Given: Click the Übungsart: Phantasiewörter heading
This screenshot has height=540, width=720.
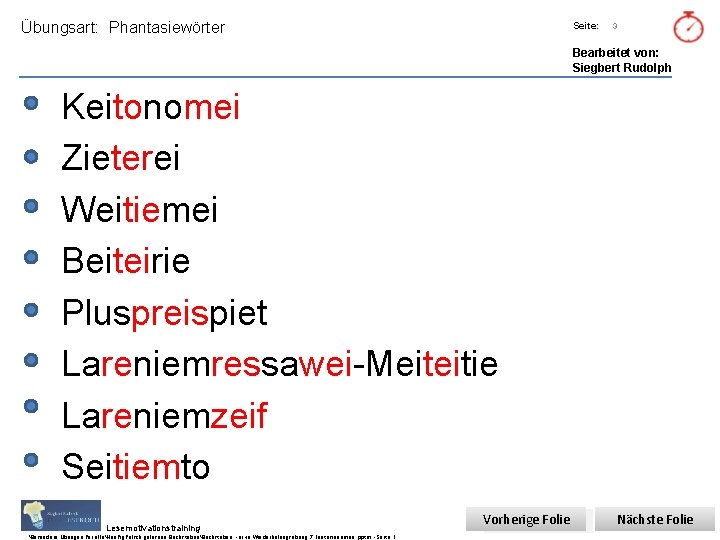Looking at the screenshot, I should pos(123,28).
